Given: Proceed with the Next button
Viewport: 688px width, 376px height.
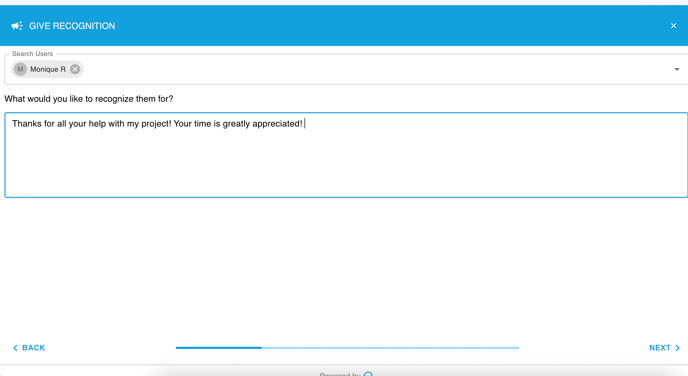Looking at the screenshot, I should click(664, 348).
